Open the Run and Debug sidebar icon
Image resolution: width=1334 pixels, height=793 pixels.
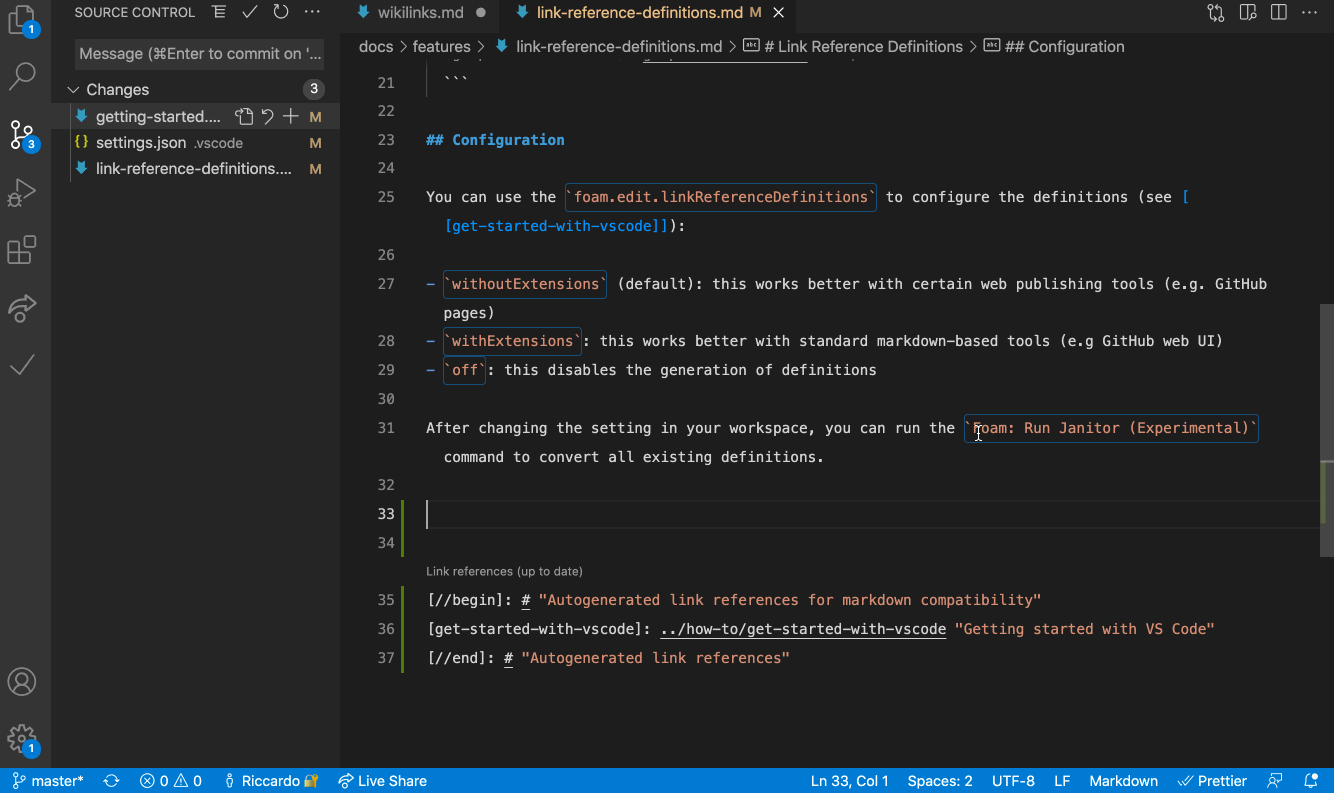23,192
